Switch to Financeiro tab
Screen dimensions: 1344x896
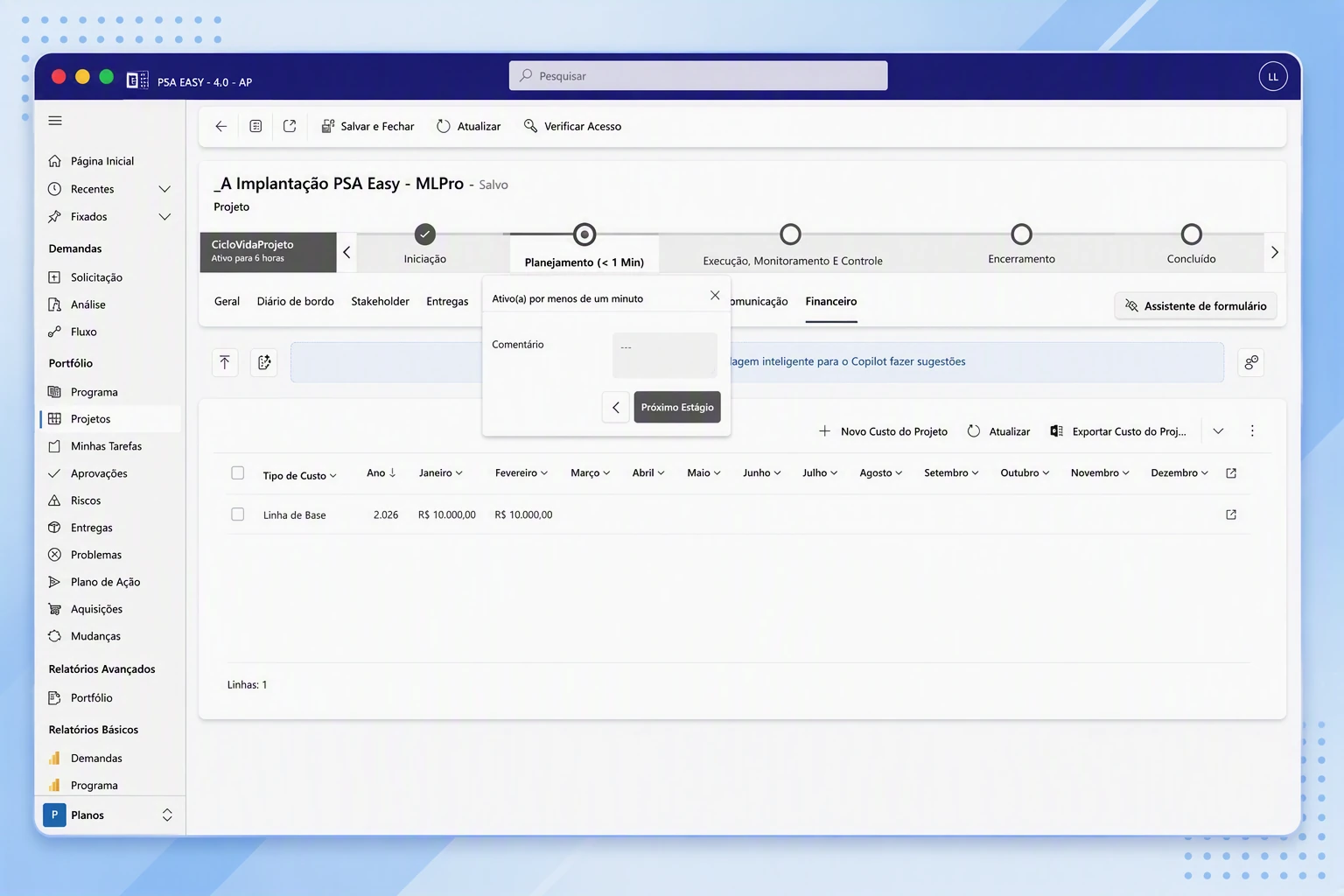coord(831,301)
